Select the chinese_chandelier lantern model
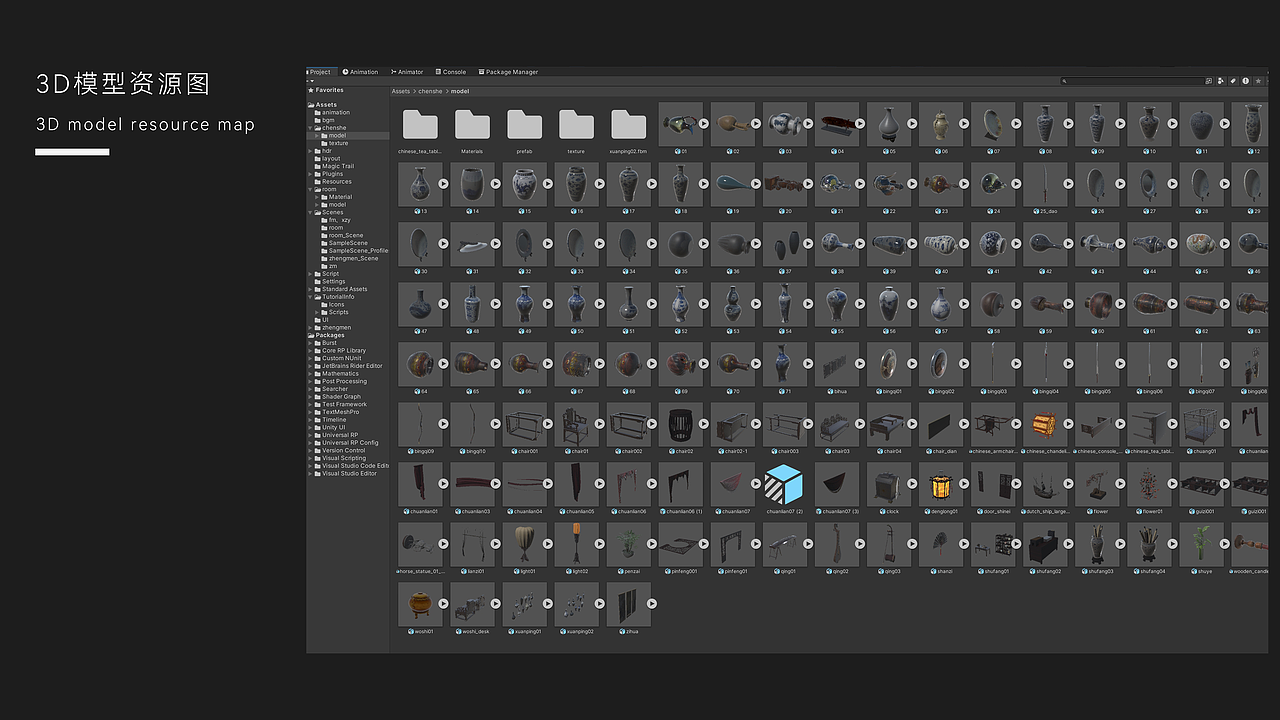Screen dimensions: 1280x720 [1044, 425]
